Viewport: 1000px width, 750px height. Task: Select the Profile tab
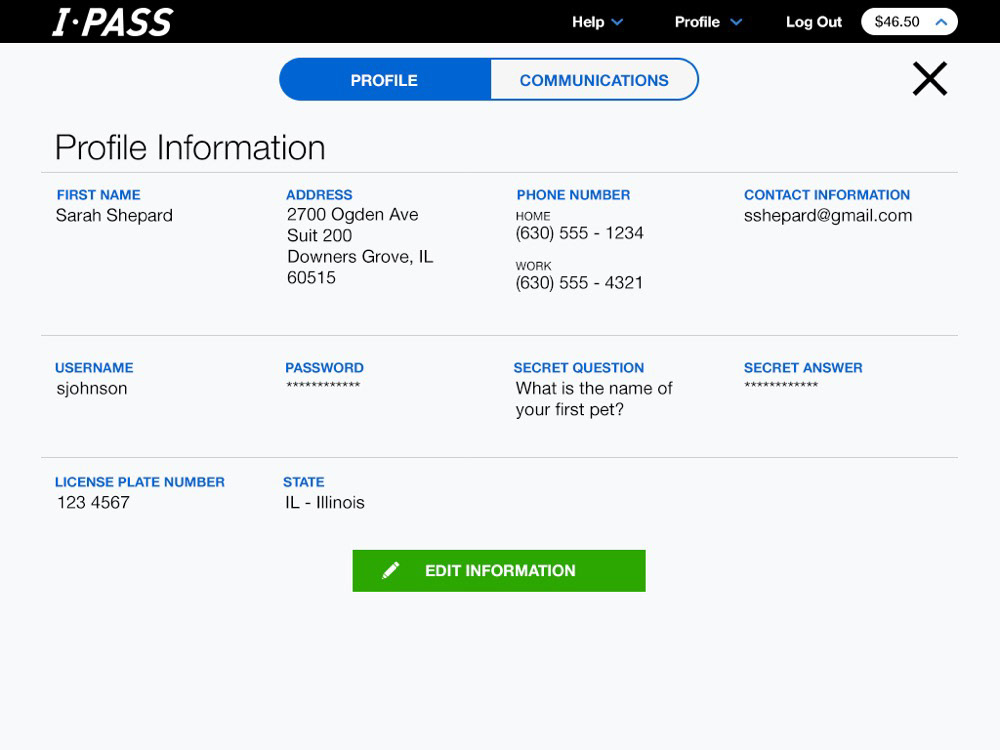point(384,80)
